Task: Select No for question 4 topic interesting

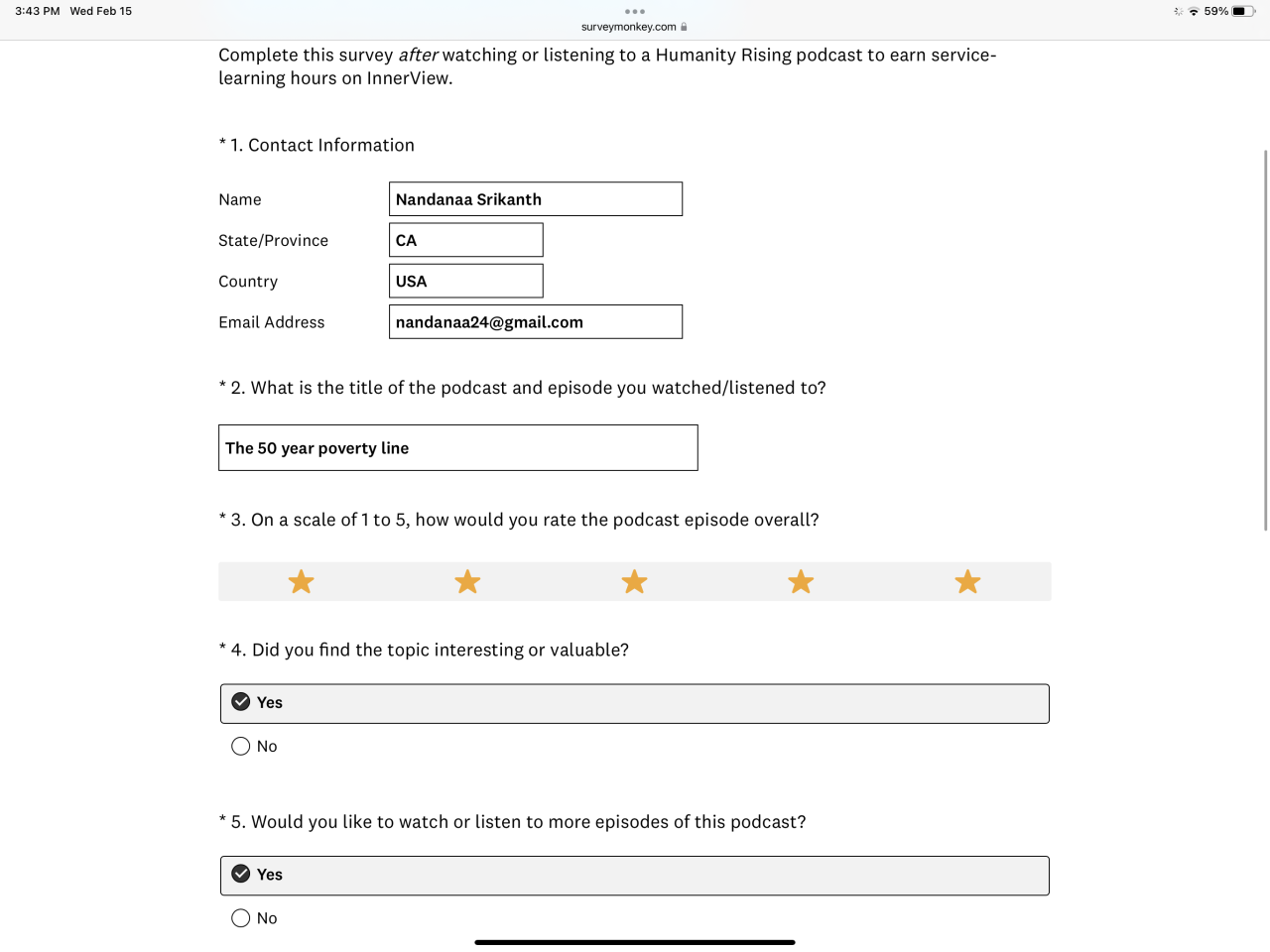Action: tap(241, 747)
